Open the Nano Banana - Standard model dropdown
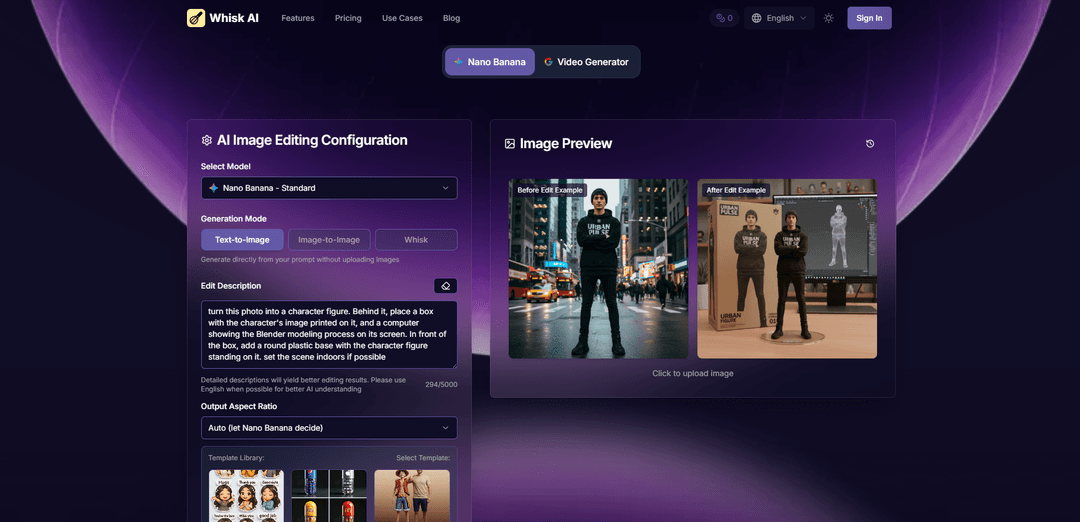The height and width of the screenshot is (522, 1080). click(x=329, y=188)
